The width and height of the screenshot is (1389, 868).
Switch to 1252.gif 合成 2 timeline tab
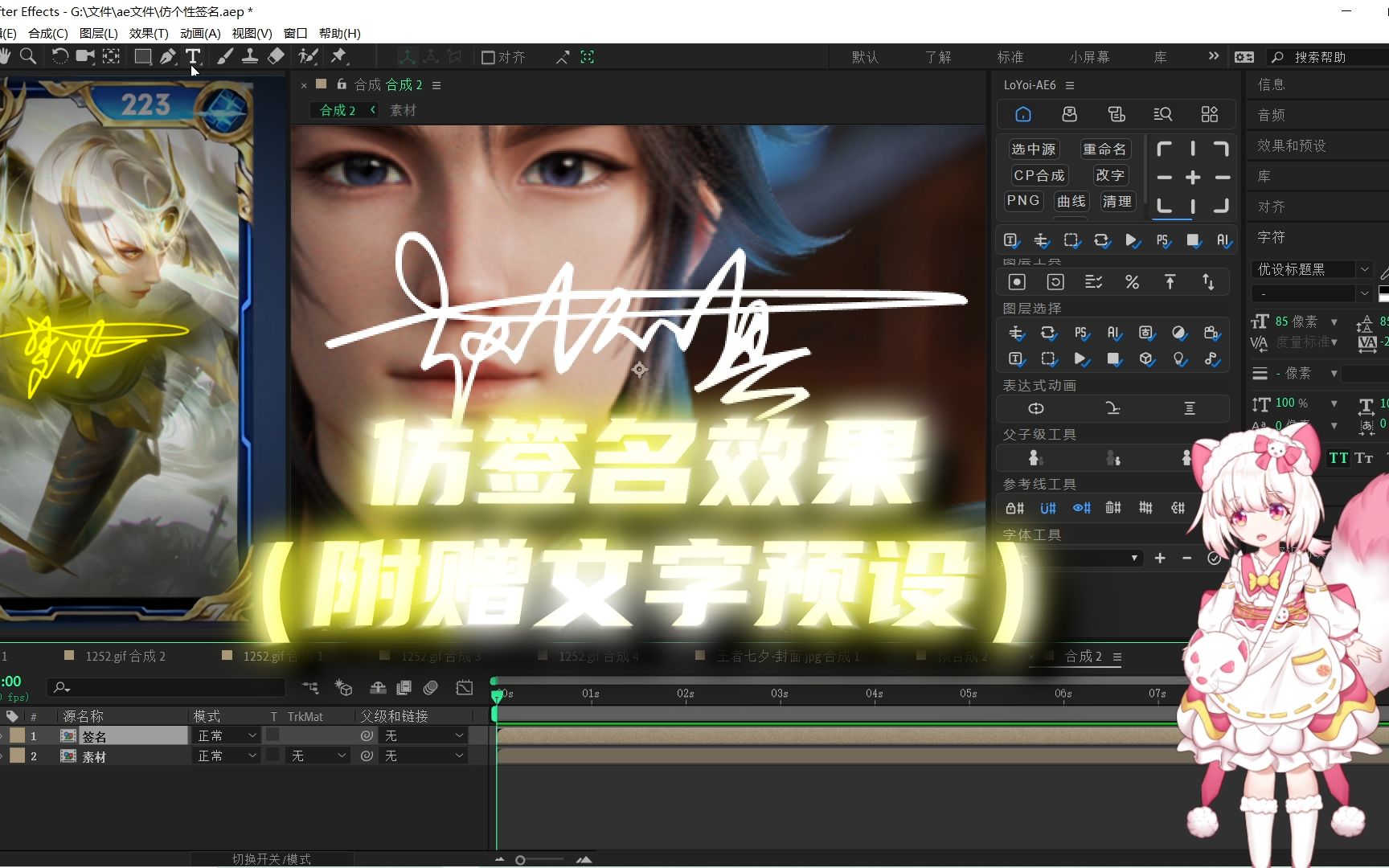125,657
